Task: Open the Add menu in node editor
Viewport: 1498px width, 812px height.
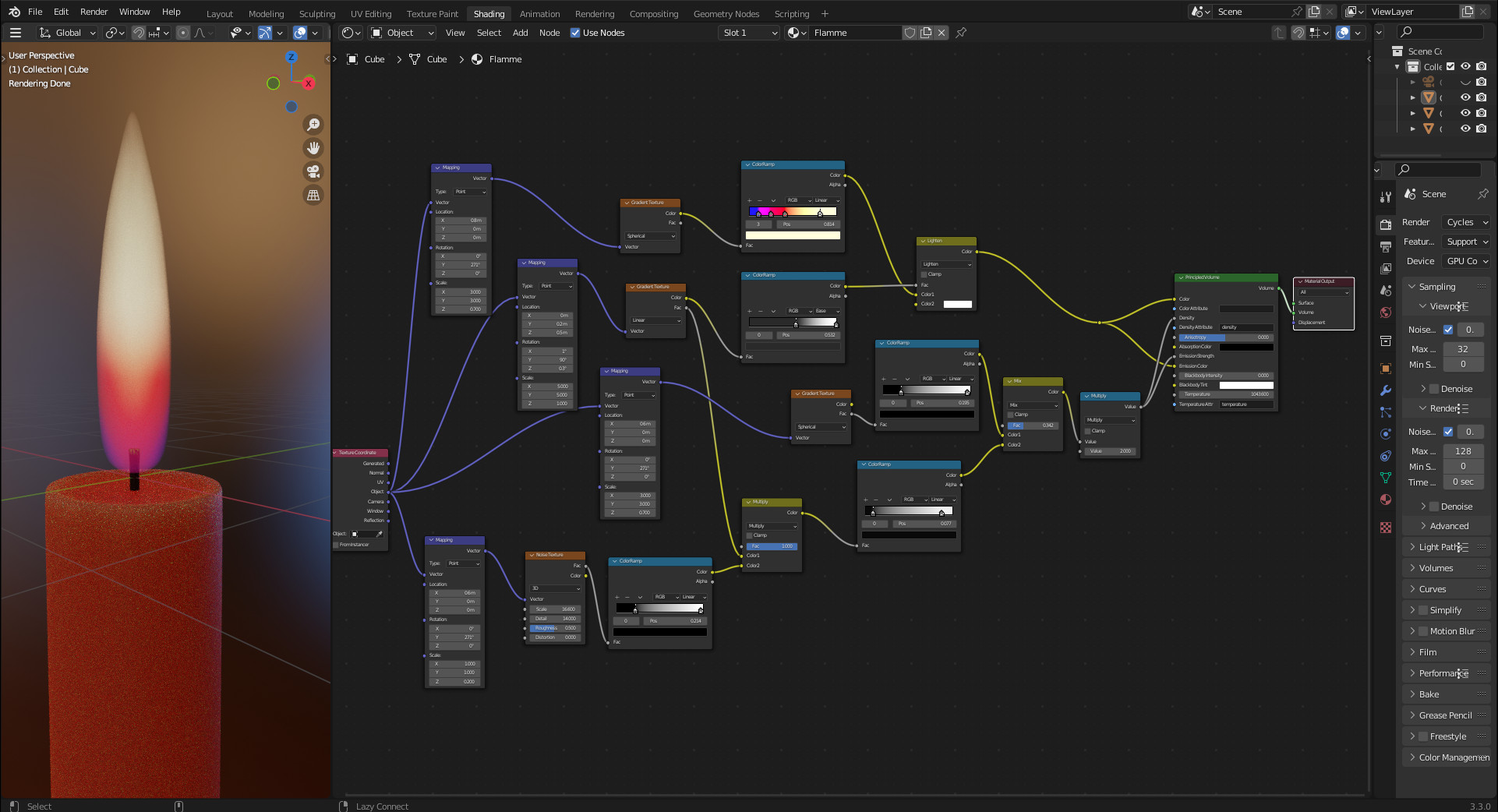Action: click(520, 33)
